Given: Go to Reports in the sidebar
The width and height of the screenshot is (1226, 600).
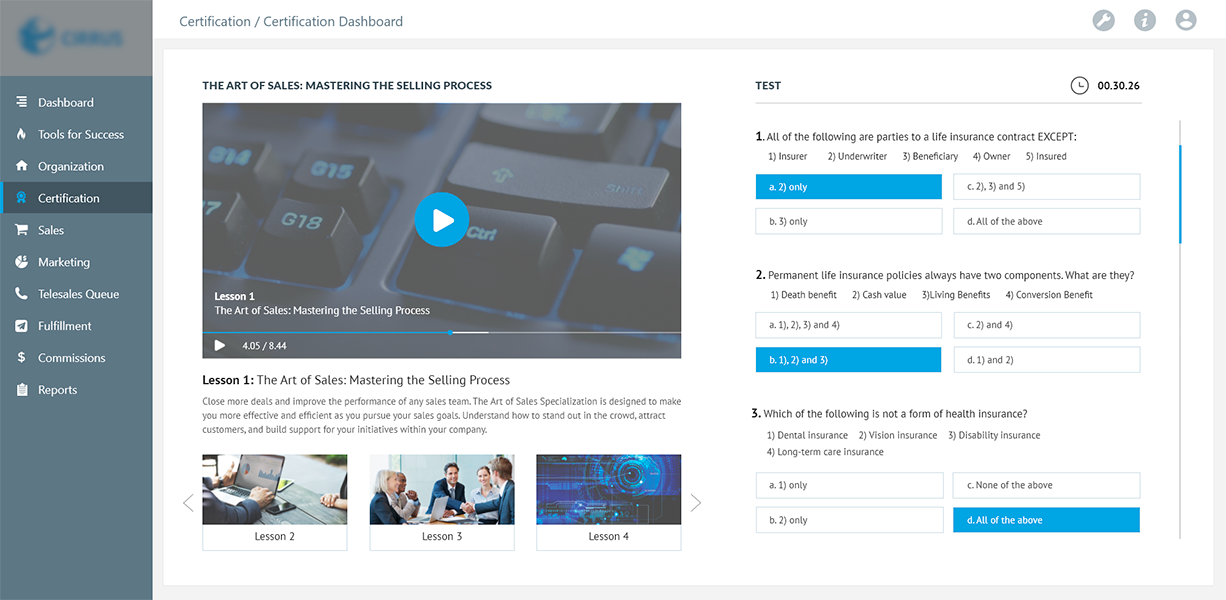Looking at the screenshot, I should pyautogui.click(x=57, y=390).
